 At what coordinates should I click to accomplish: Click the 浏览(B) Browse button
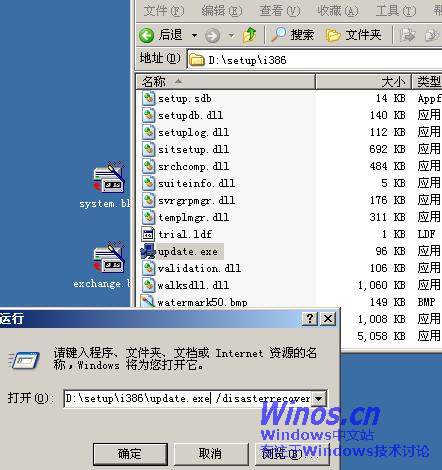pyautogui.click(x=292, y=454)
